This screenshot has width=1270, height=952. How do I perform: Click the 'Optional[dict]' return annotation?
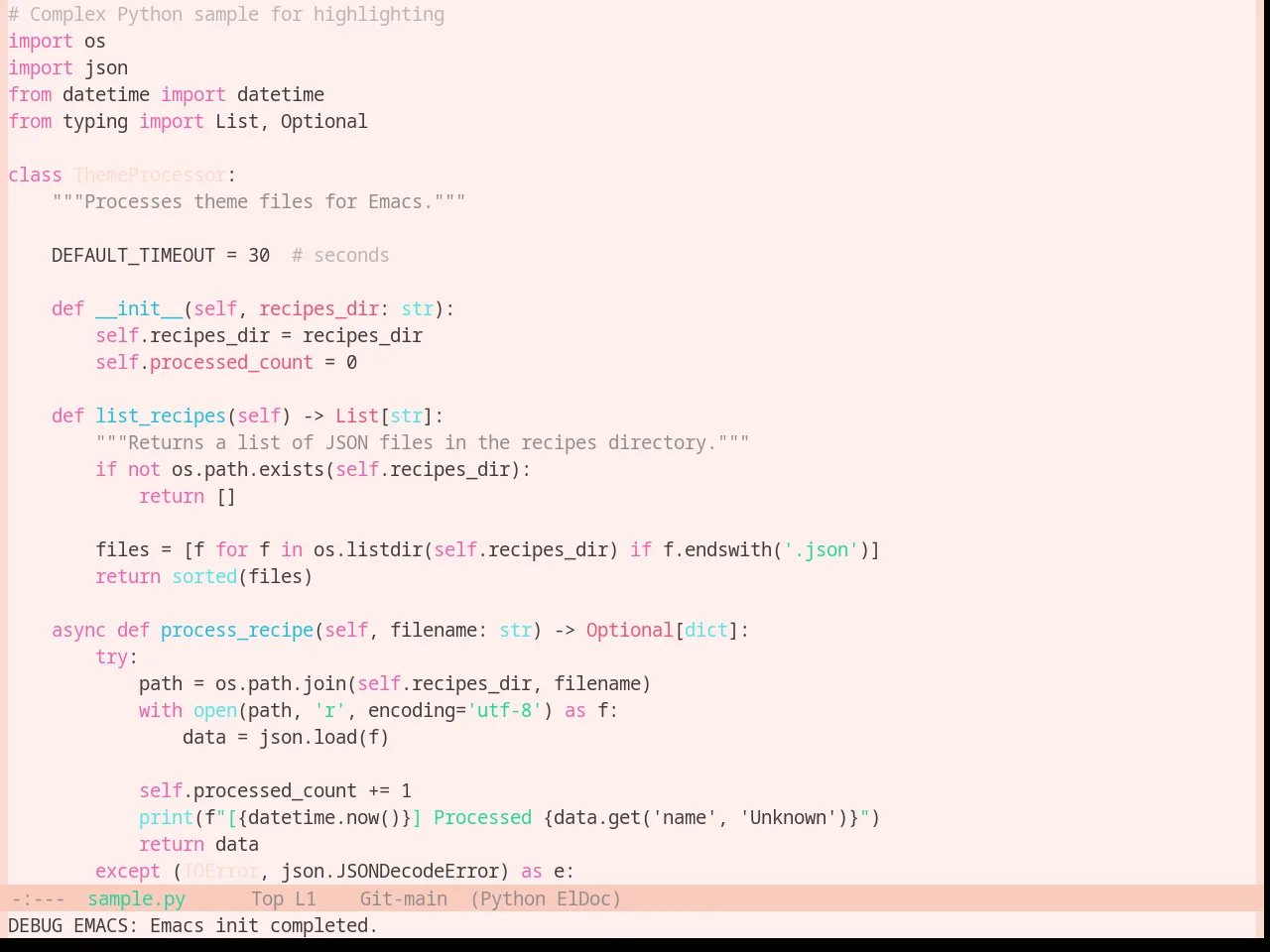tap(662, 631)
